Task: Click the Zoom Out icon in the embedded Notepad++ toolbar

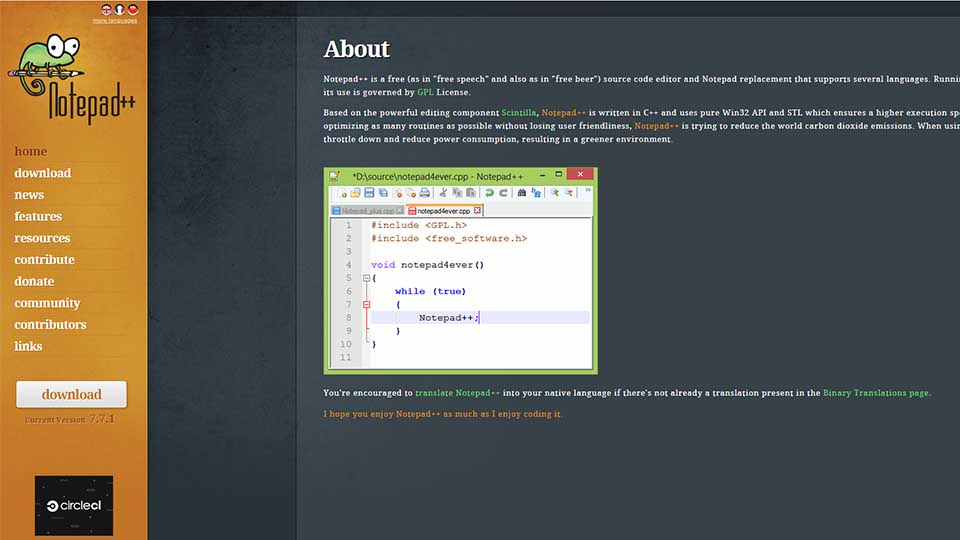Action: pyautogui.click(x=569, y=193)
